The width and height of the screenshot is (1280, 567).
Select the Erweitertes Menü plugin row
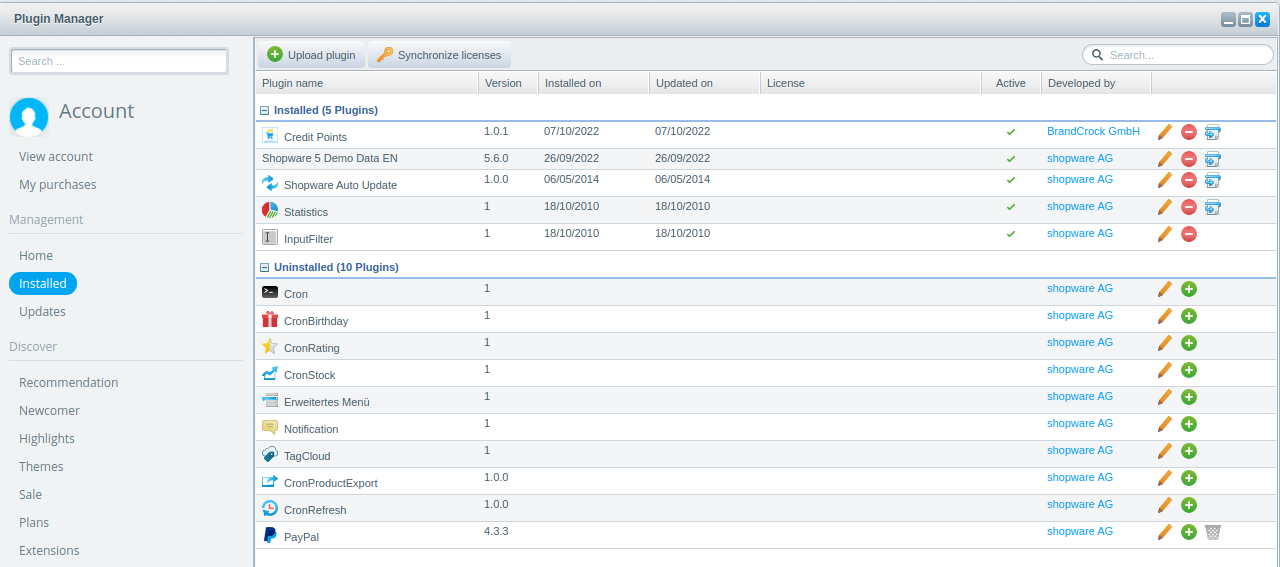[x=765, y=400]
